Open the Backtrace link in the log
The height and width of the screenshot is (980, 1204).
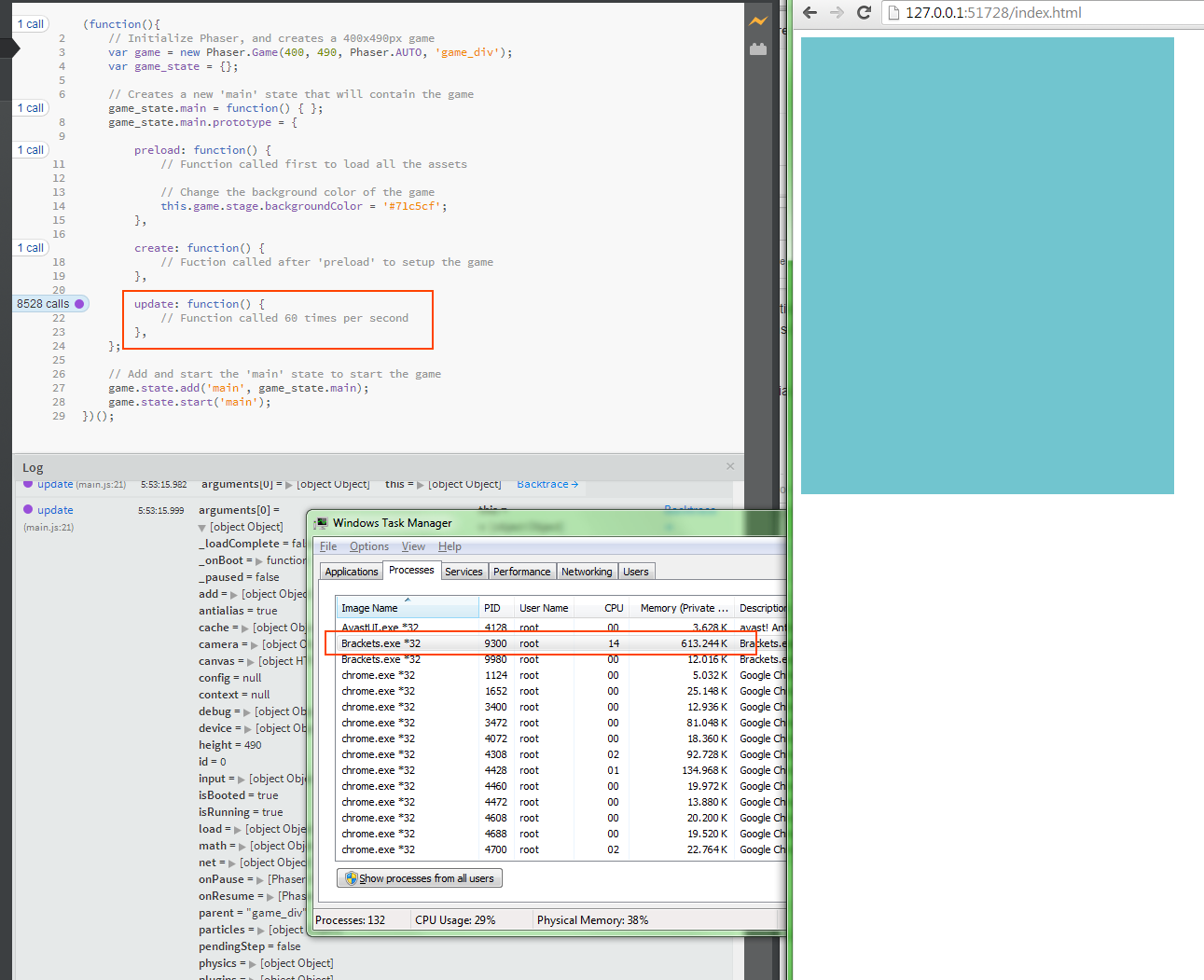[x=547, y=484]
